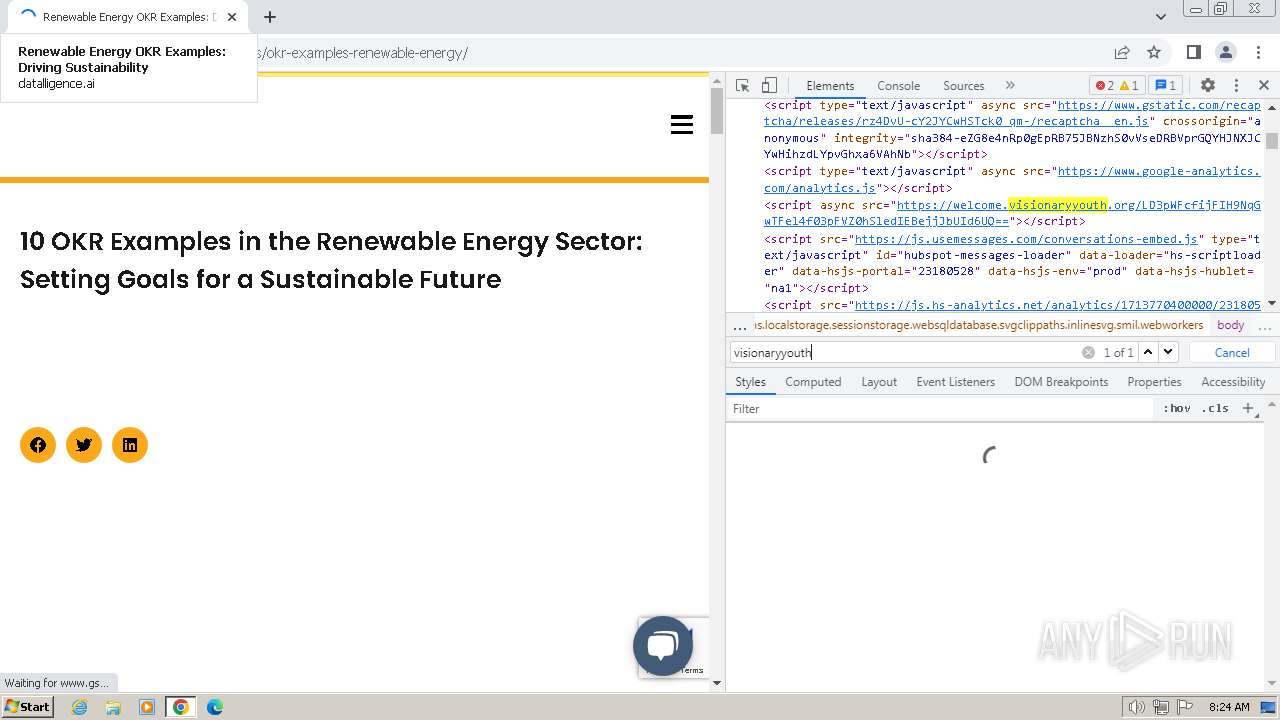Screen dimensions: 1280x720
Task: Open the tab search dropdown
Action: (x=1161, y=17)
